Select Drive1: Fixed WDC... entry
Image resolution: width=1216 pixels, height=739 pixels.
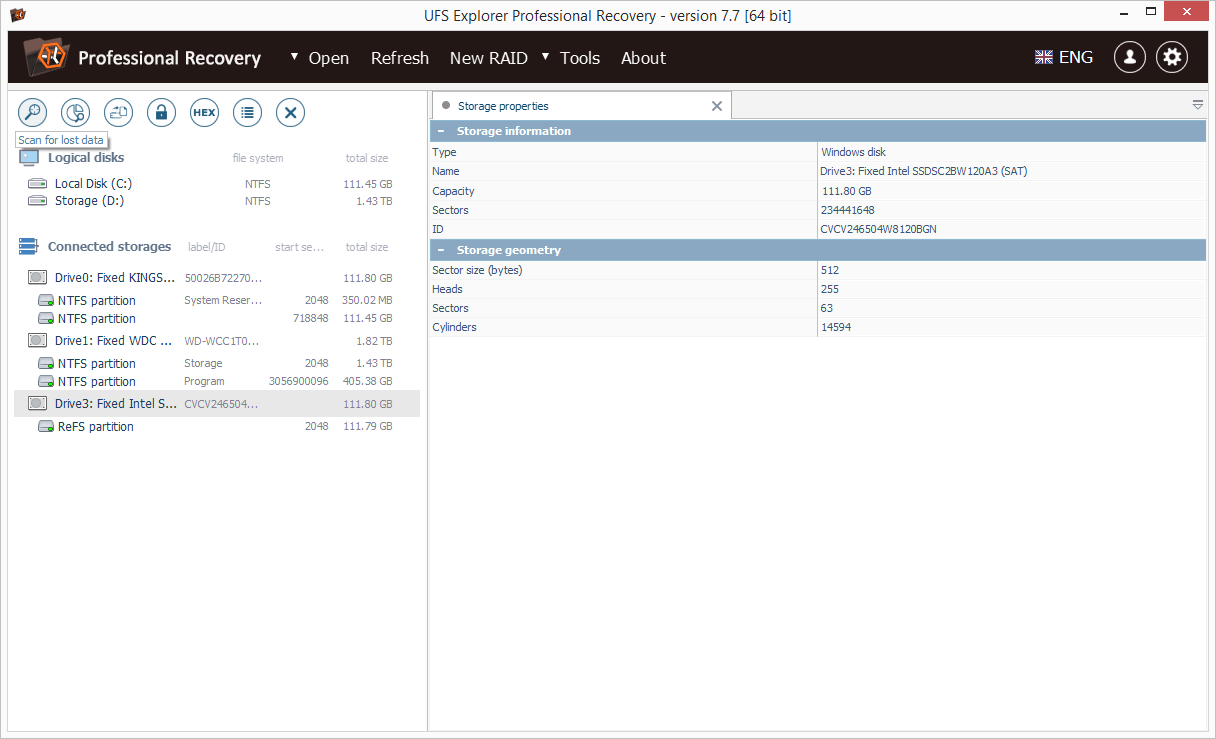[113, 341]
